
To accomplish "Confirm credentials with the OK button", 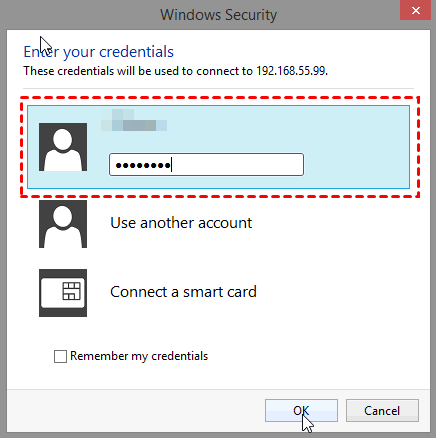I will coord(301,411).
